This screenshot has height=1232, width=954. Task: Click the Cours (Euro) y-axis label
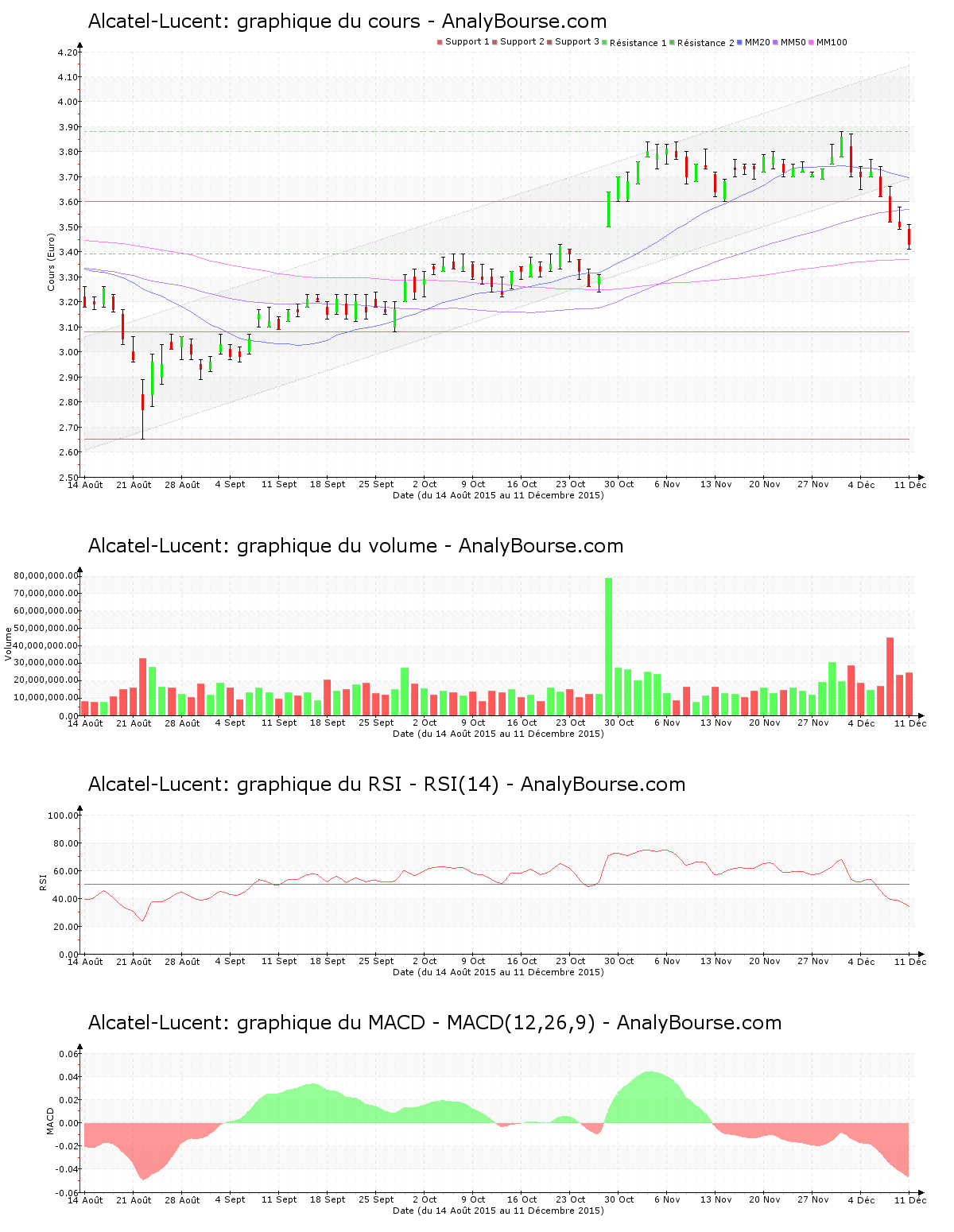click(51, 262)
